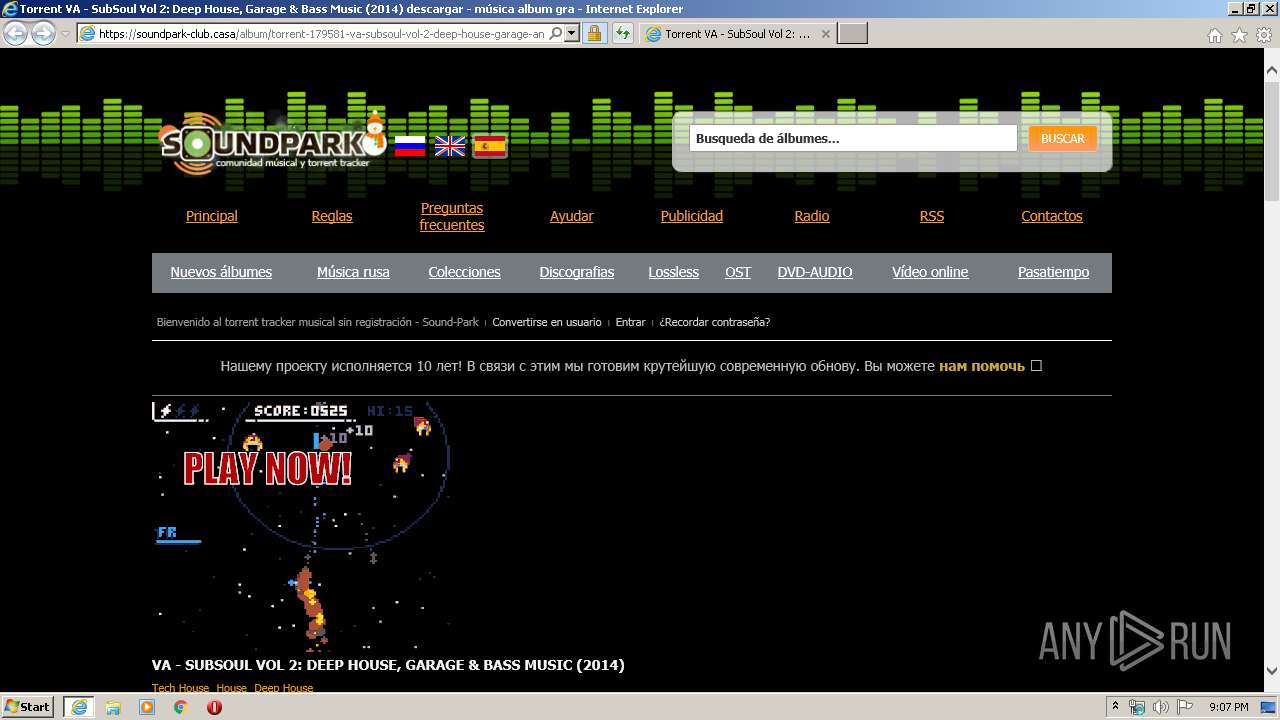Click the volume speaker tray icon

1160,707
